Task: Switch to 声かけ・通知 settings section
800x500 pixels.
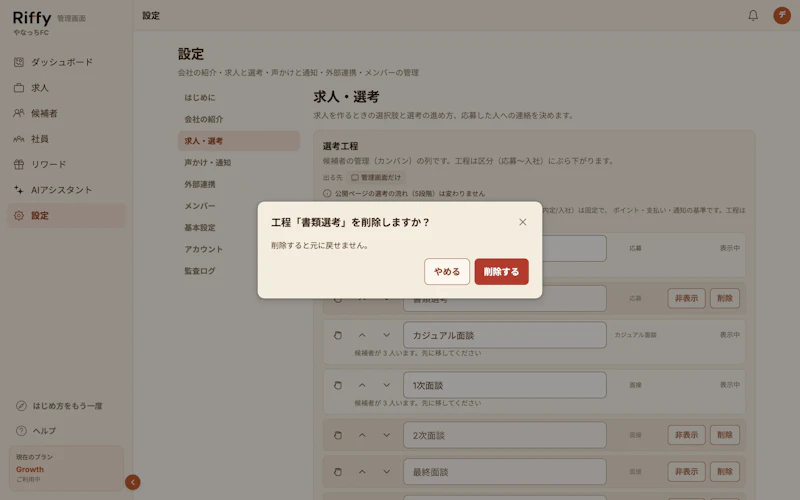Action: coord(239,162)
